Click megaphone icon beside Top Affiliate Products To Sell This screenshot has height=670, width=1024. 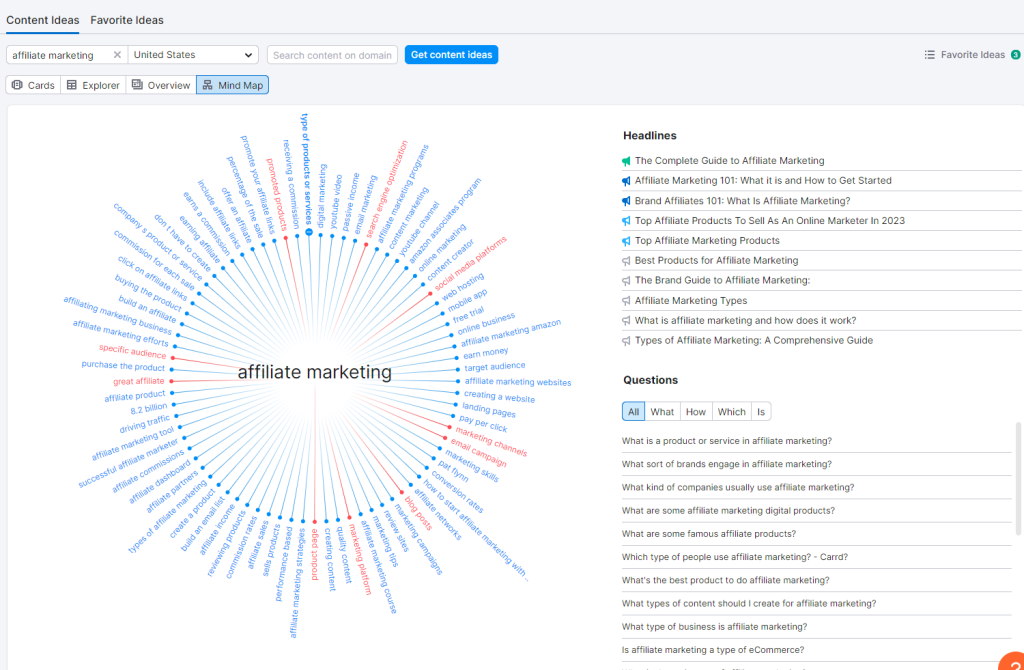click(626, 221)
